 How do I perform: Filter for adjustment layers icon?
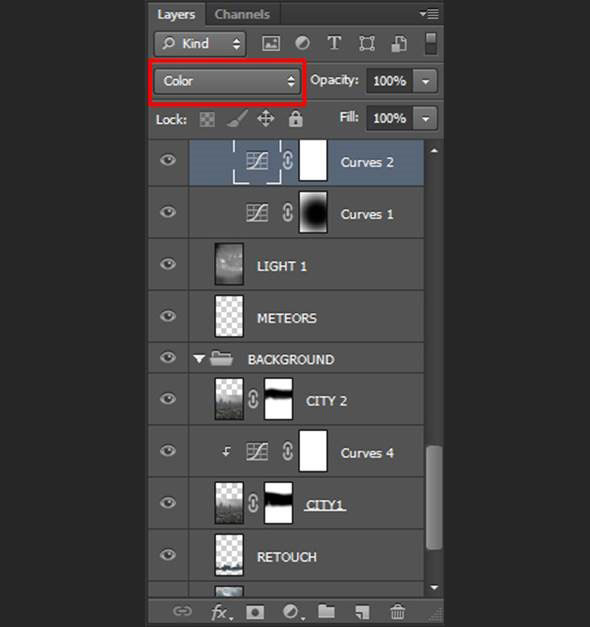point(302,43)
